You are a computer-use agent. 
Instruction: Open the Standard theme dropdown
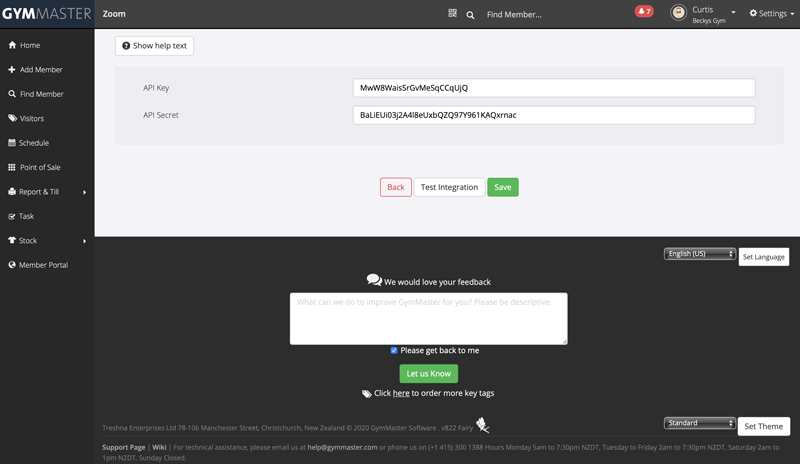click(x=699, y=423)
